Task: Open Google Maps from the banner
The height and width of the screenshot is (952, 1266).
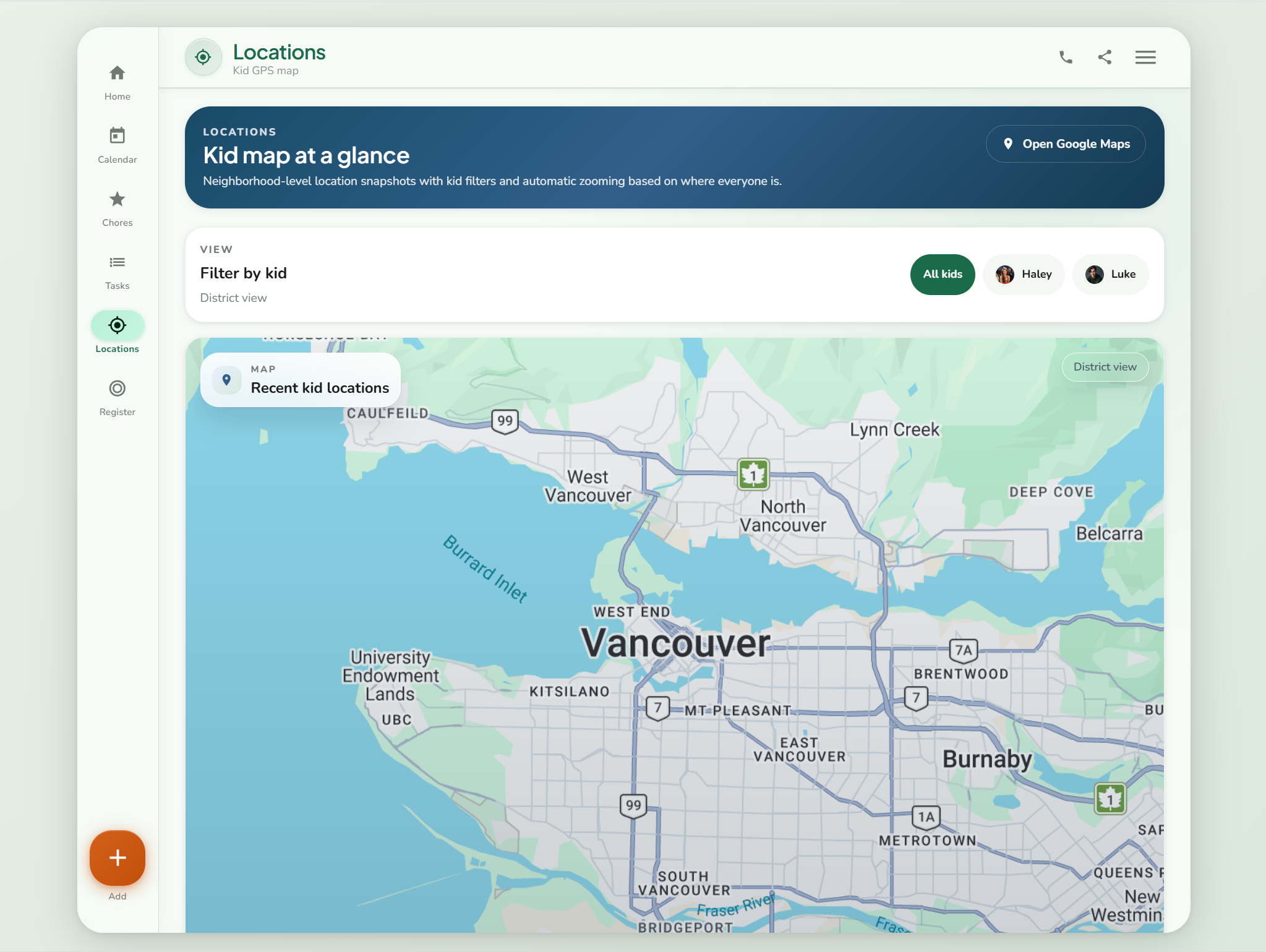Action: (x=1065, y=144)
